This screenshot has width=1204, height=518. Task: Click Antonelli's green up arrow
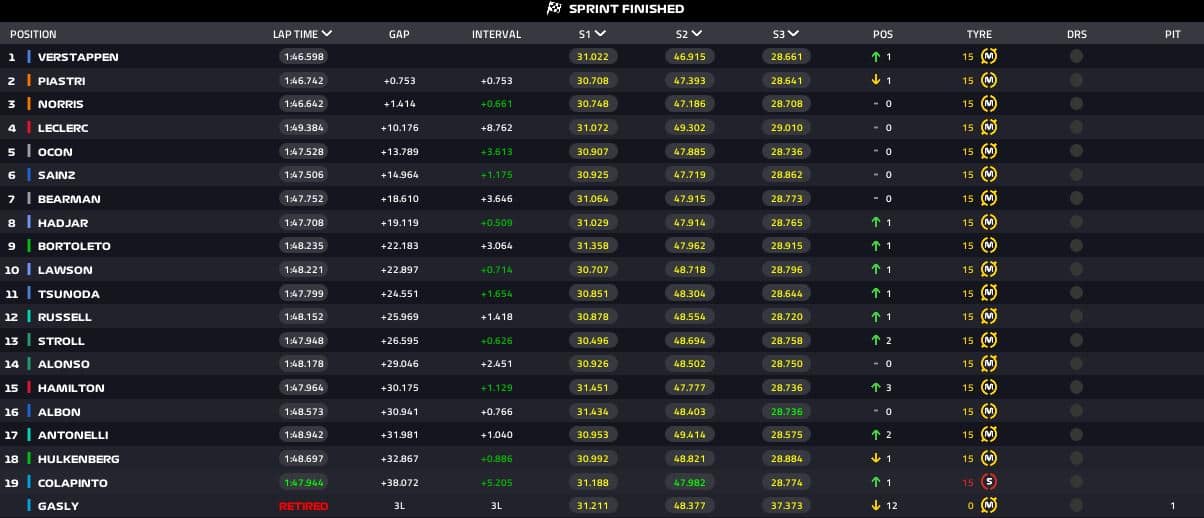coord(876,435)
